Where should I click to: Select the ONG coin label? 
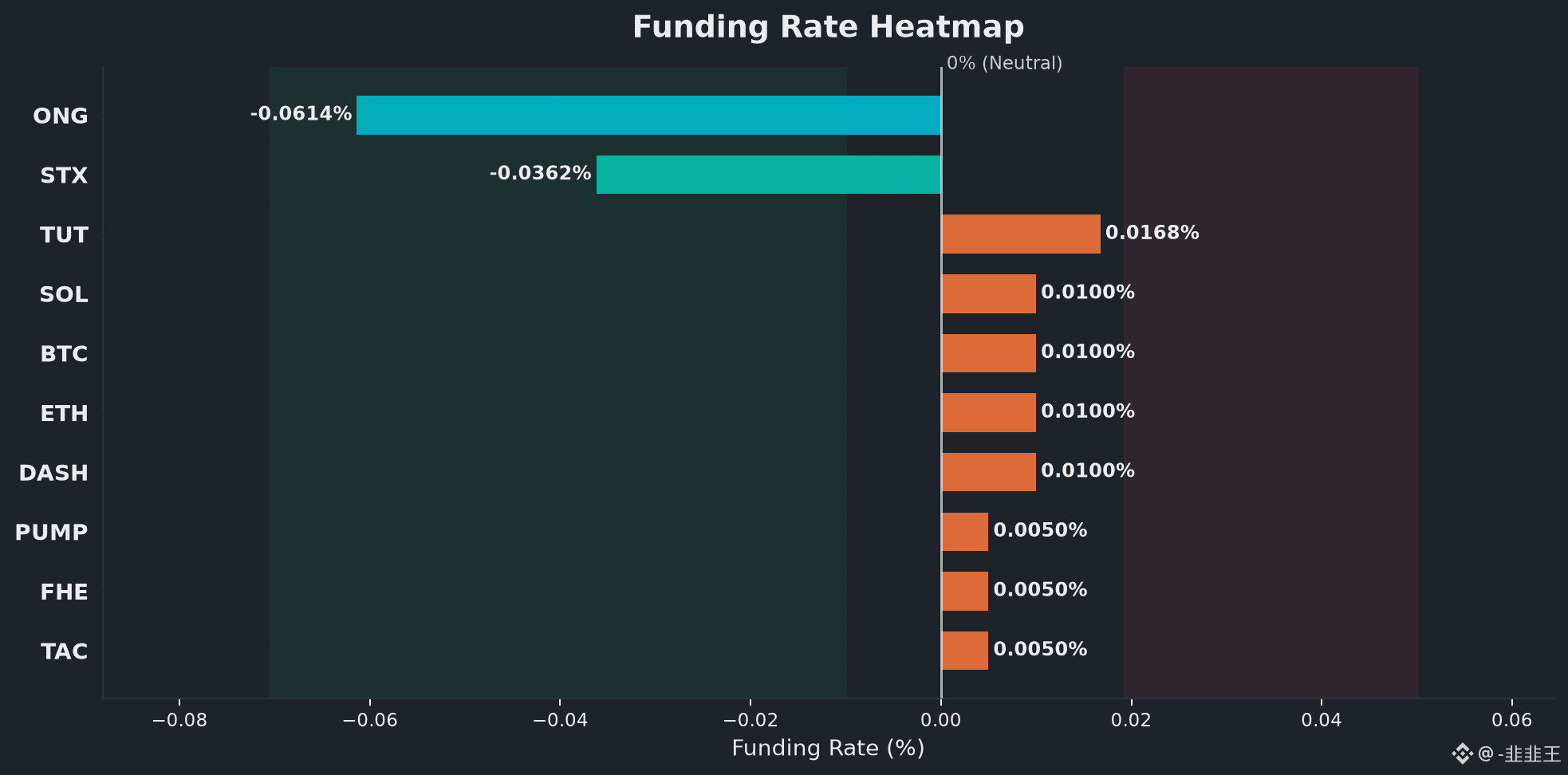61,116
